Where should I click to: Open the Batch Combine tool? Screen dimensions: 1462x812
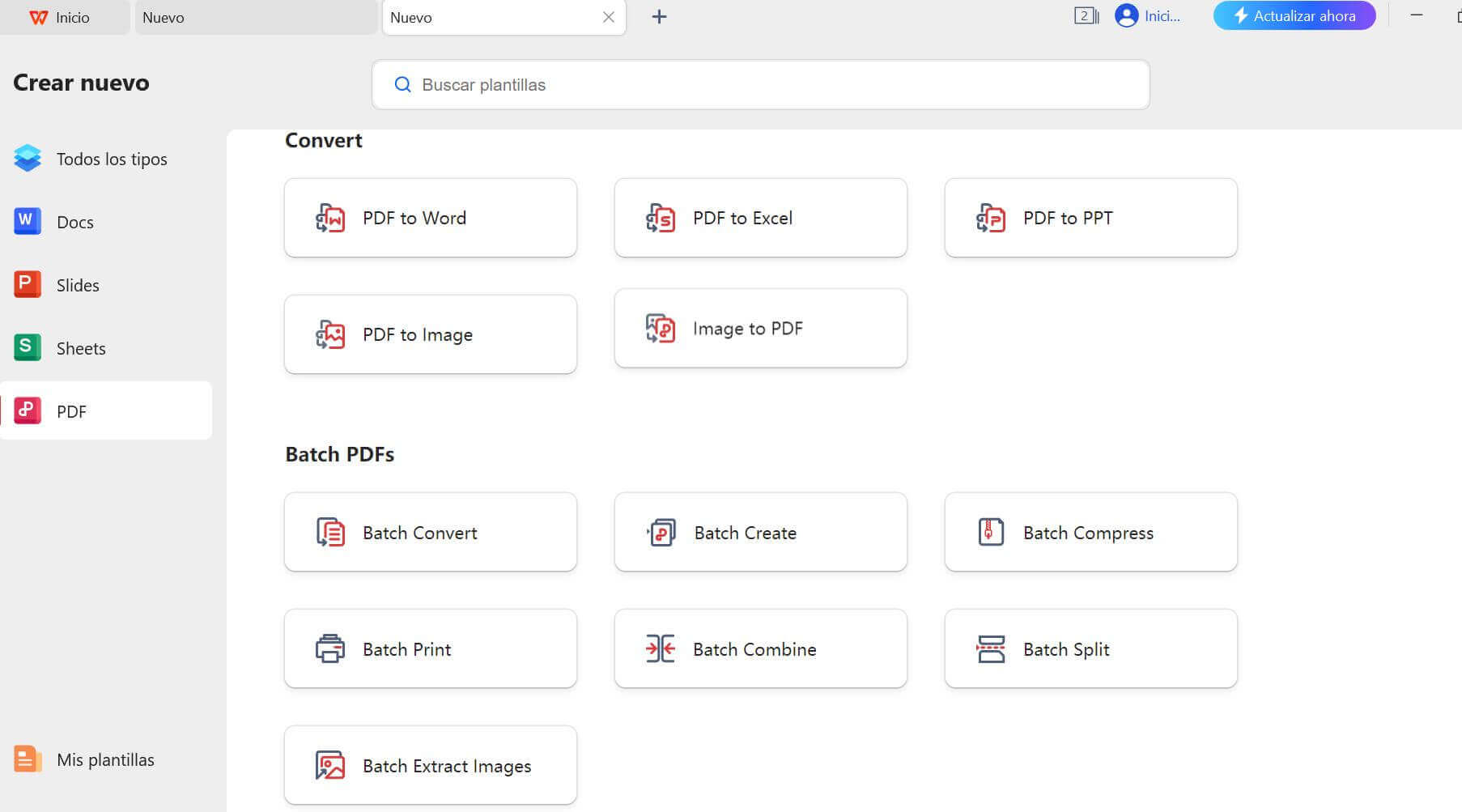click(760, 648)
